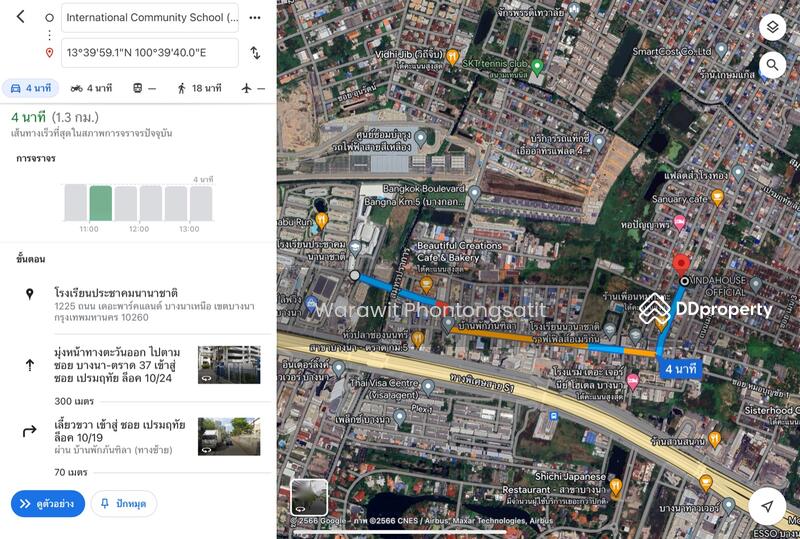The image size is (800, 539).
Task: Click the ร้านสวนสนาน restaurant marker
Action: [x=715, y=439]
